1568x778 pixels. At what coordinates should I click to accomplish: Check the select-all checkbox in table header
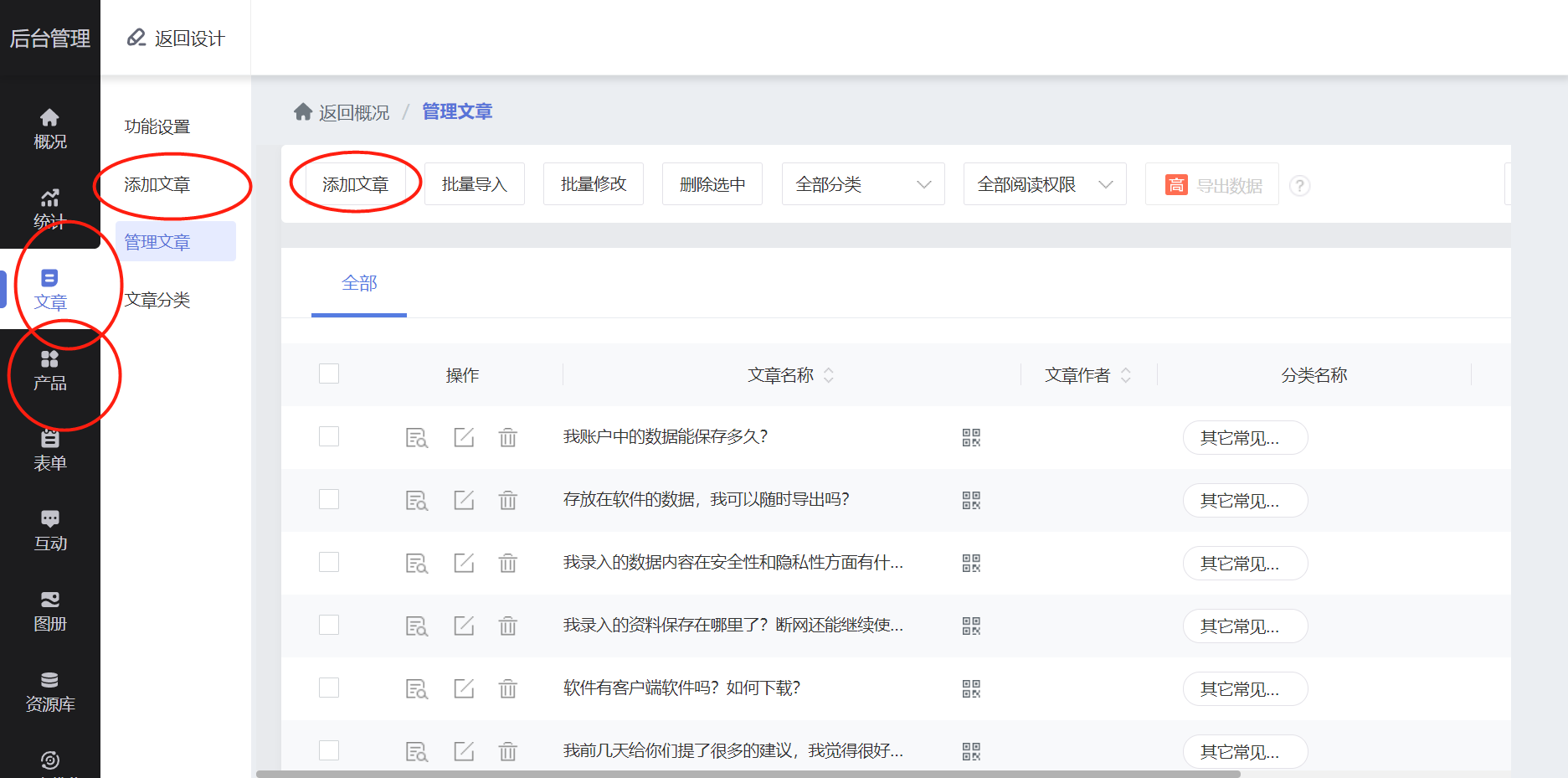coord(328,374)
